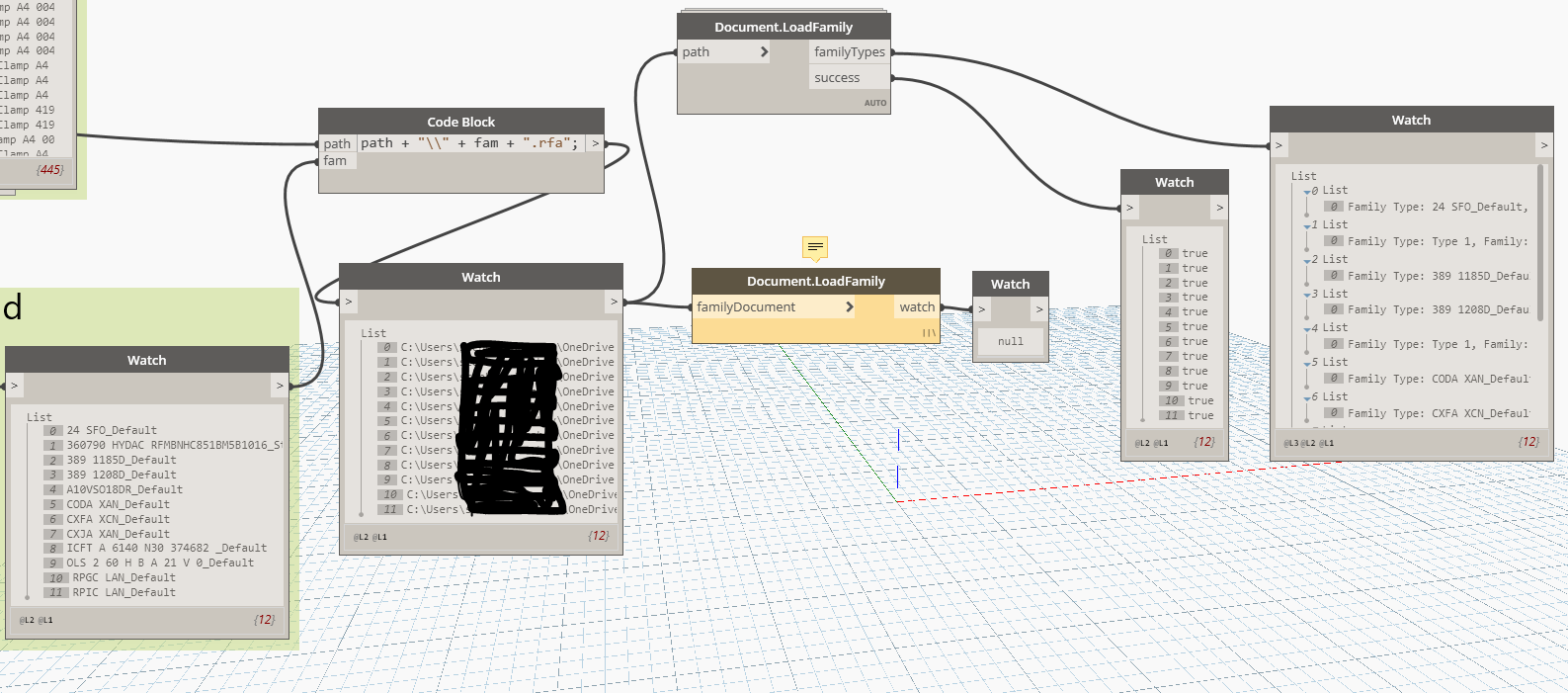
Task: Click 'Family Type: 24 SFO_Default' entry
Action: (1438, 207)
